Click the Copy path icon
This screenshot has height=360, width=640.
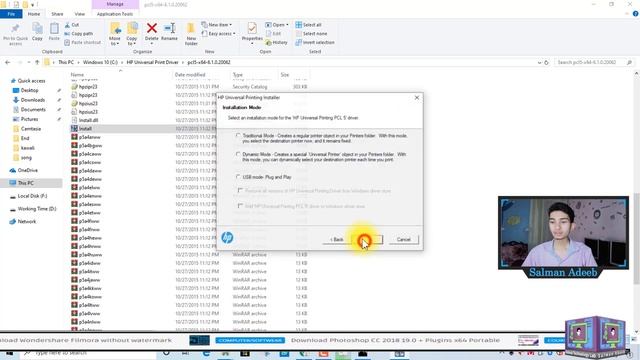coord(67,33)
